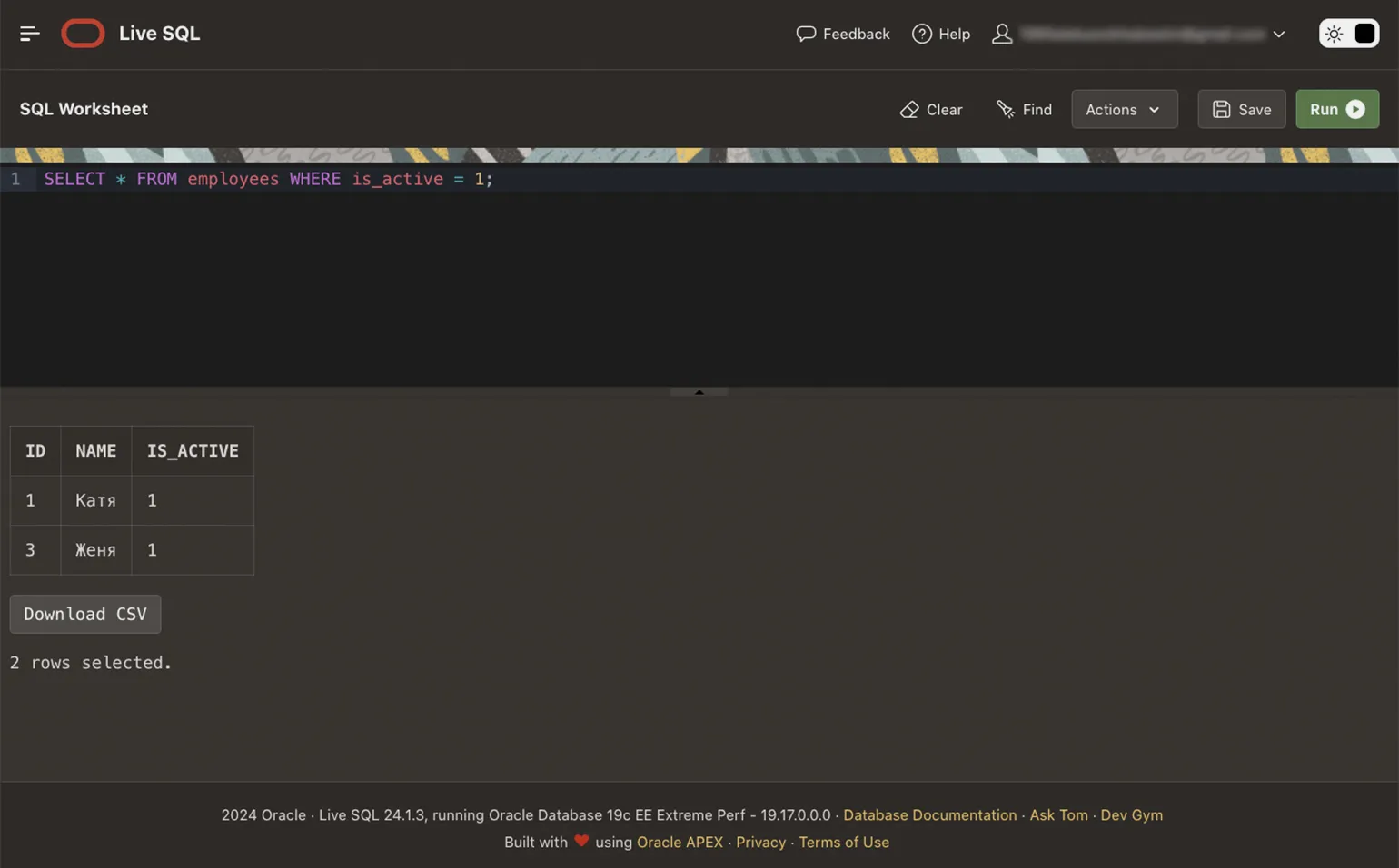Click the Save disk icon
The image size is (1399, 868).
pyautogui.click(x=1221, y=109)
